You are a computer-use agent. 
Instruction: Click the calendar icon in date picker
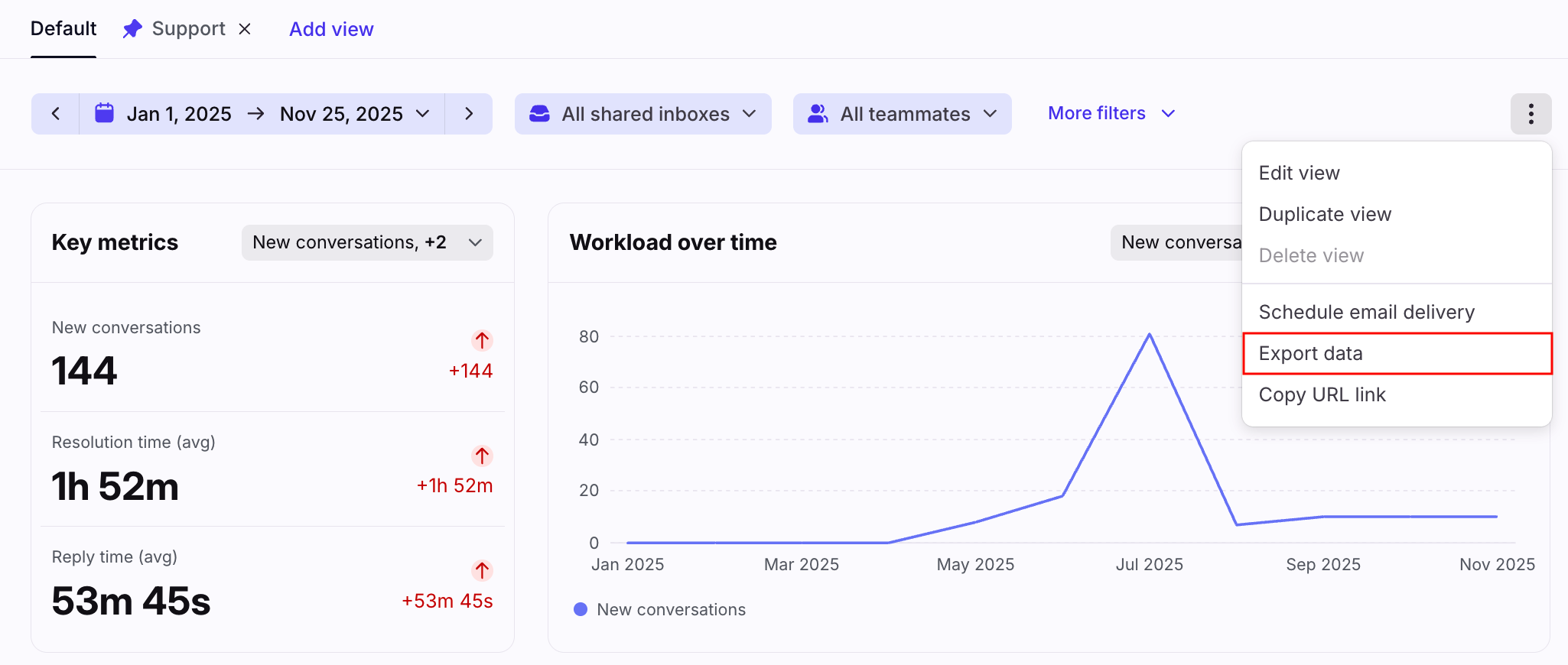104,114
